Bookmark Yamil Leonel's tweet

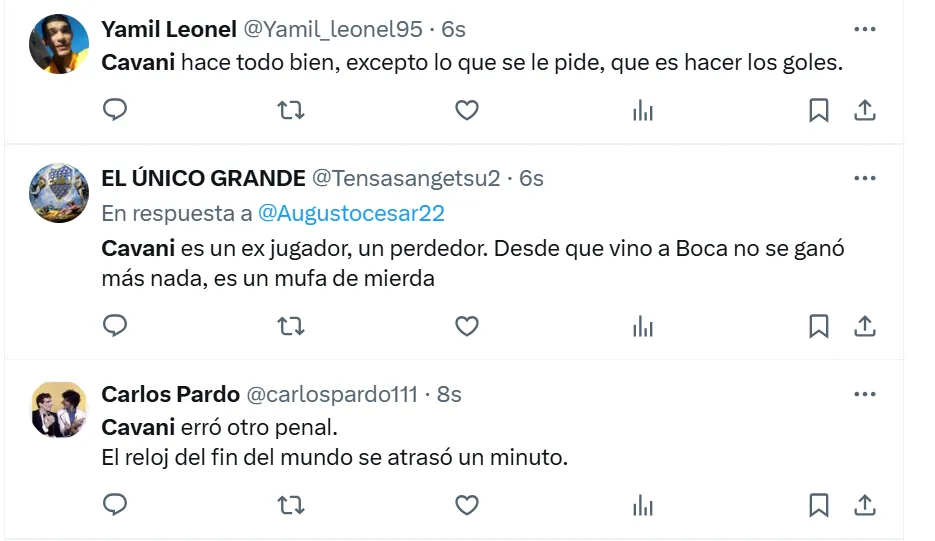[818, 110]
